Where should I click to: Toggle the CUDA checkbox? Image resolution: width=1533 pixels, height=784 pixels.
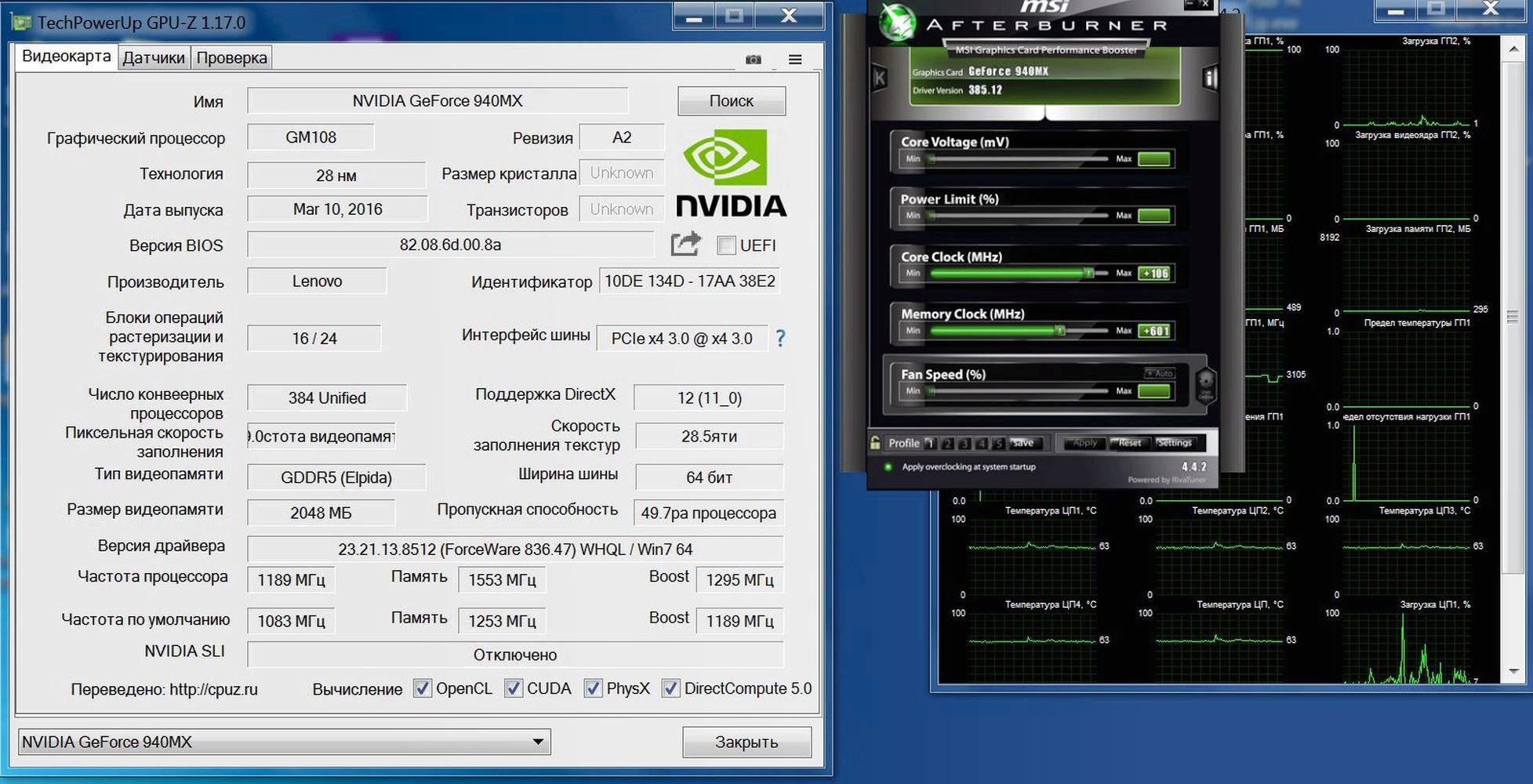tap(513, 688)
